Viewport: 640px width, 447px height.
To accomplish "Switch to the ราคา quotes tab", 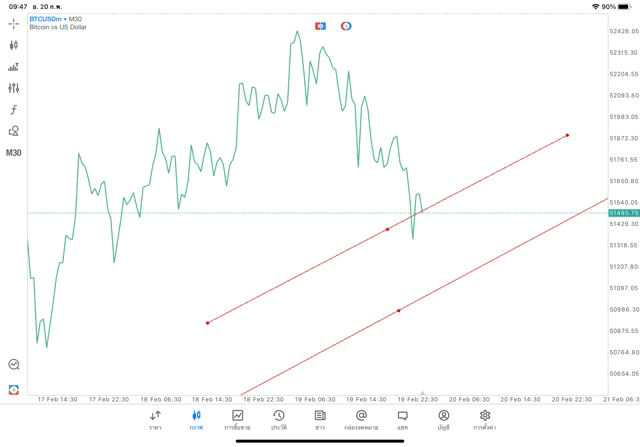I will tap(155, 419).
